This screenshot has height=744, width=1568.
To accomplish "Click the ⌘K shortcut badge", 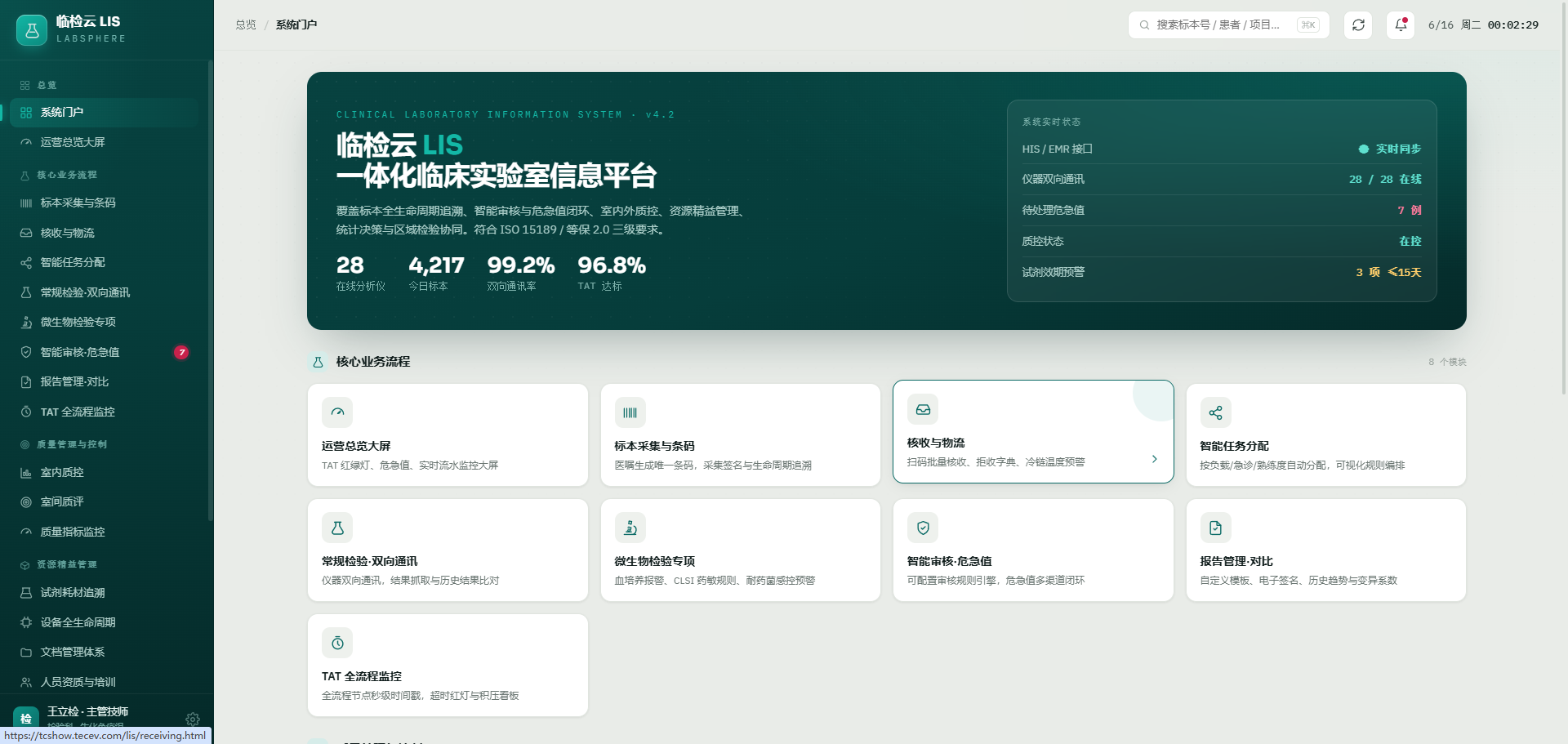I will tap(1308, 25).
